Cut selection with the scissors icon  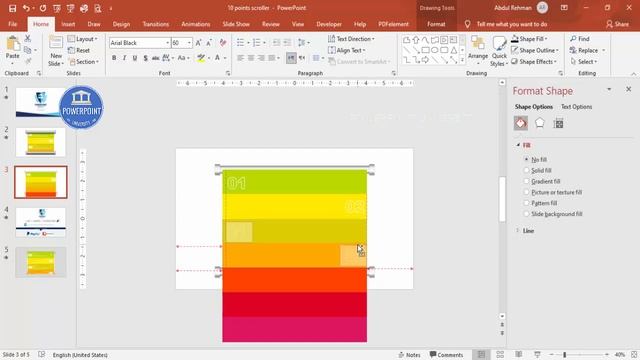[x=28, y=39]
